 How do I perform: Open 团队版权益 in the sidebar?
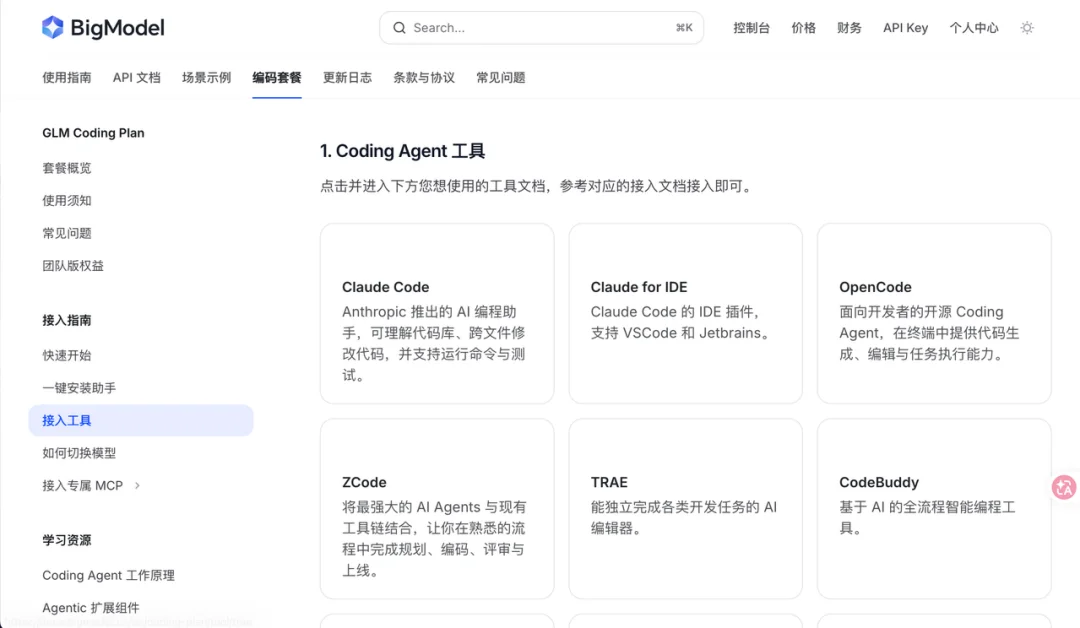(73, 266)
